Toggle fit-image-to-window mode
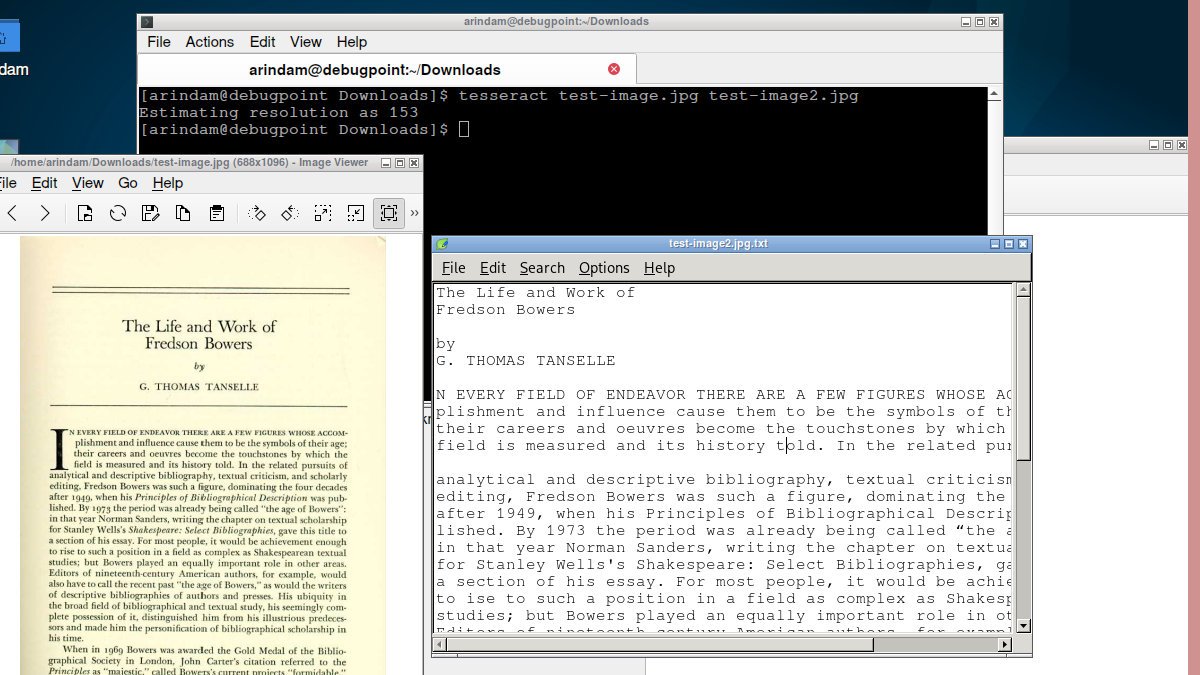 [388, 212]
